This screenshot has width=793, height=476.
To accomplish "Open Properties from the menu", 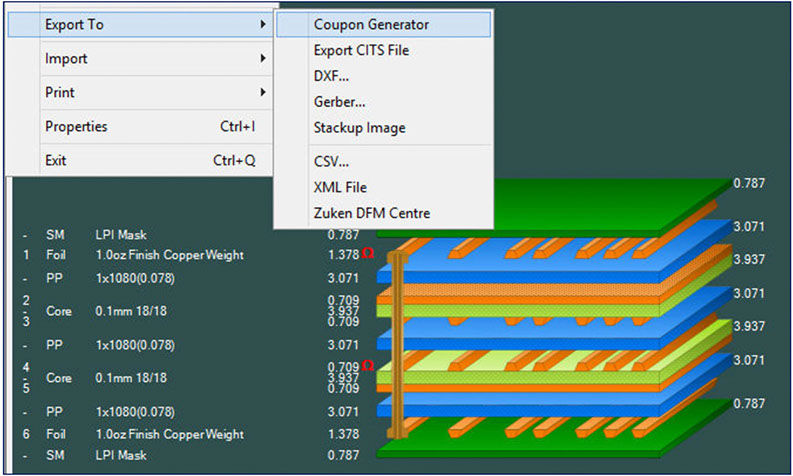I will (x=76, y=127).
